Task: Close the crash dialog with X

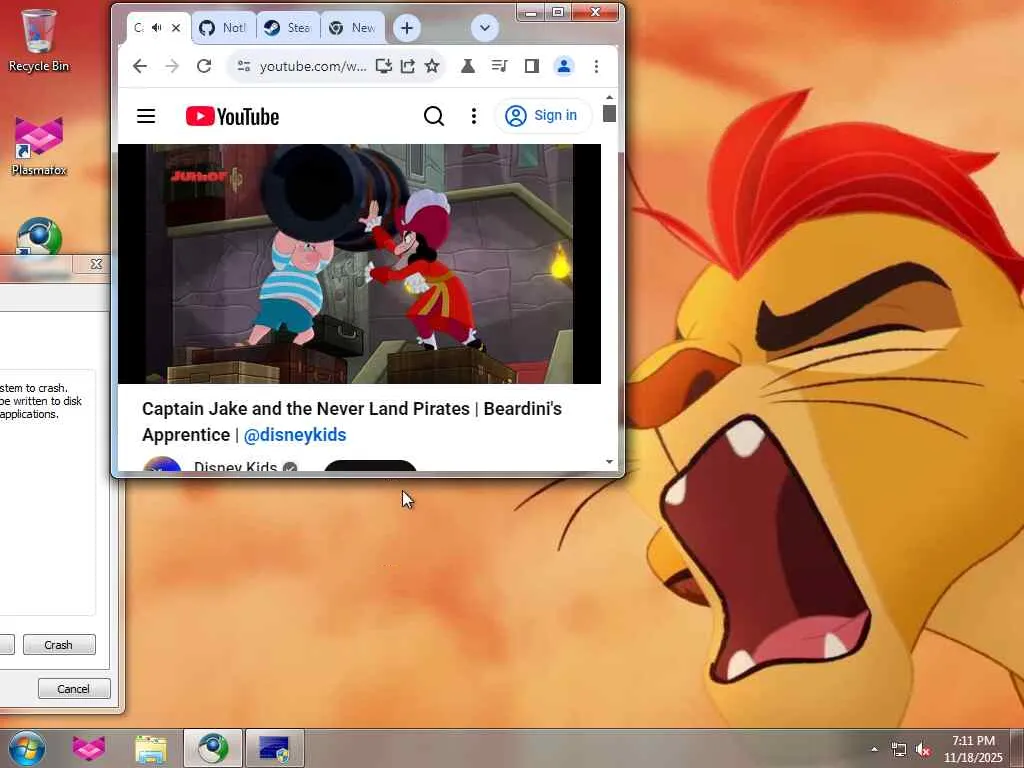Action: 96,264
